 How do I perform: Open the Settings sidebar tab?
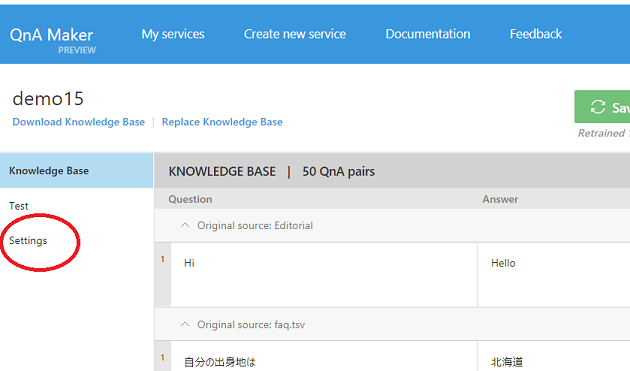point(28,240)
